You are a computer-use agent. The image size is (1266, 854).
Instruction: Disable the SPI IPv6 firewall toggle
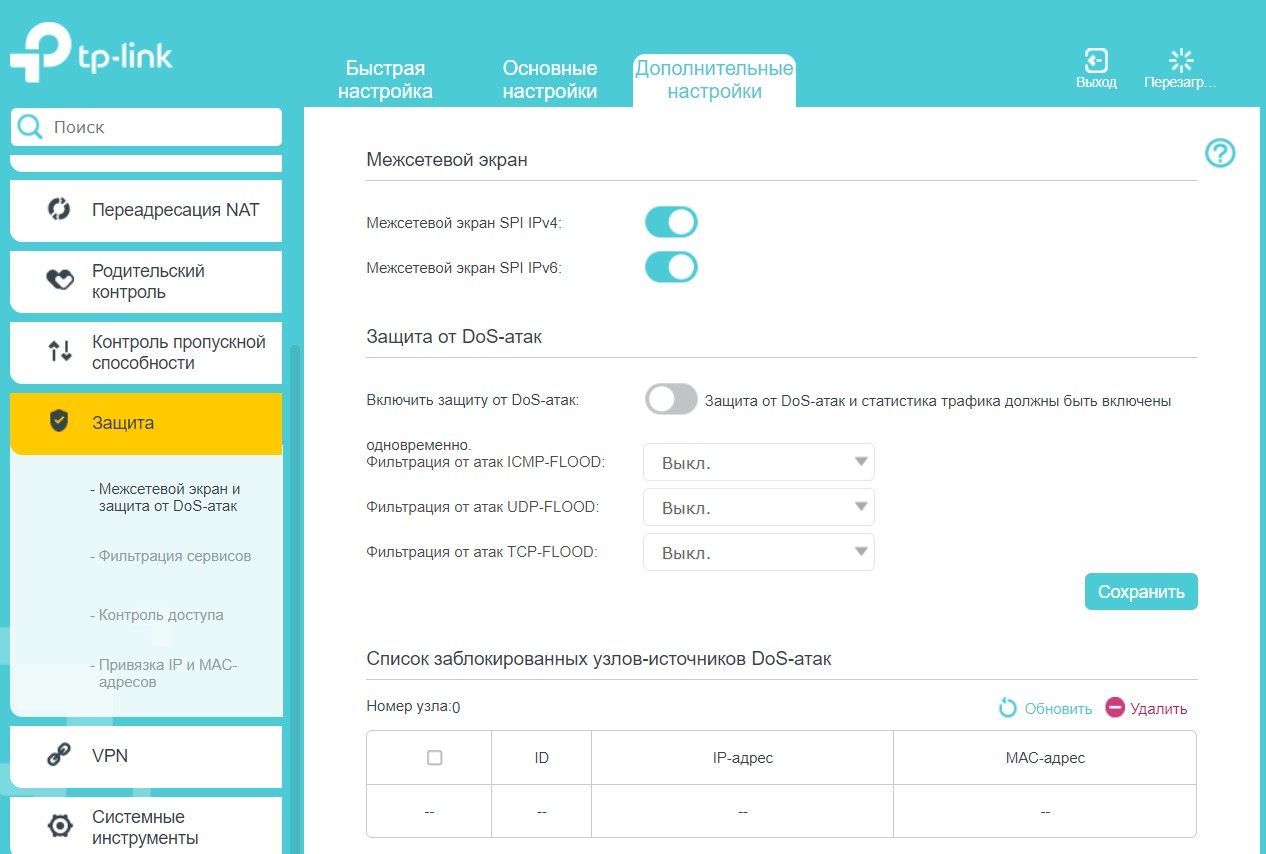[671, 267]
